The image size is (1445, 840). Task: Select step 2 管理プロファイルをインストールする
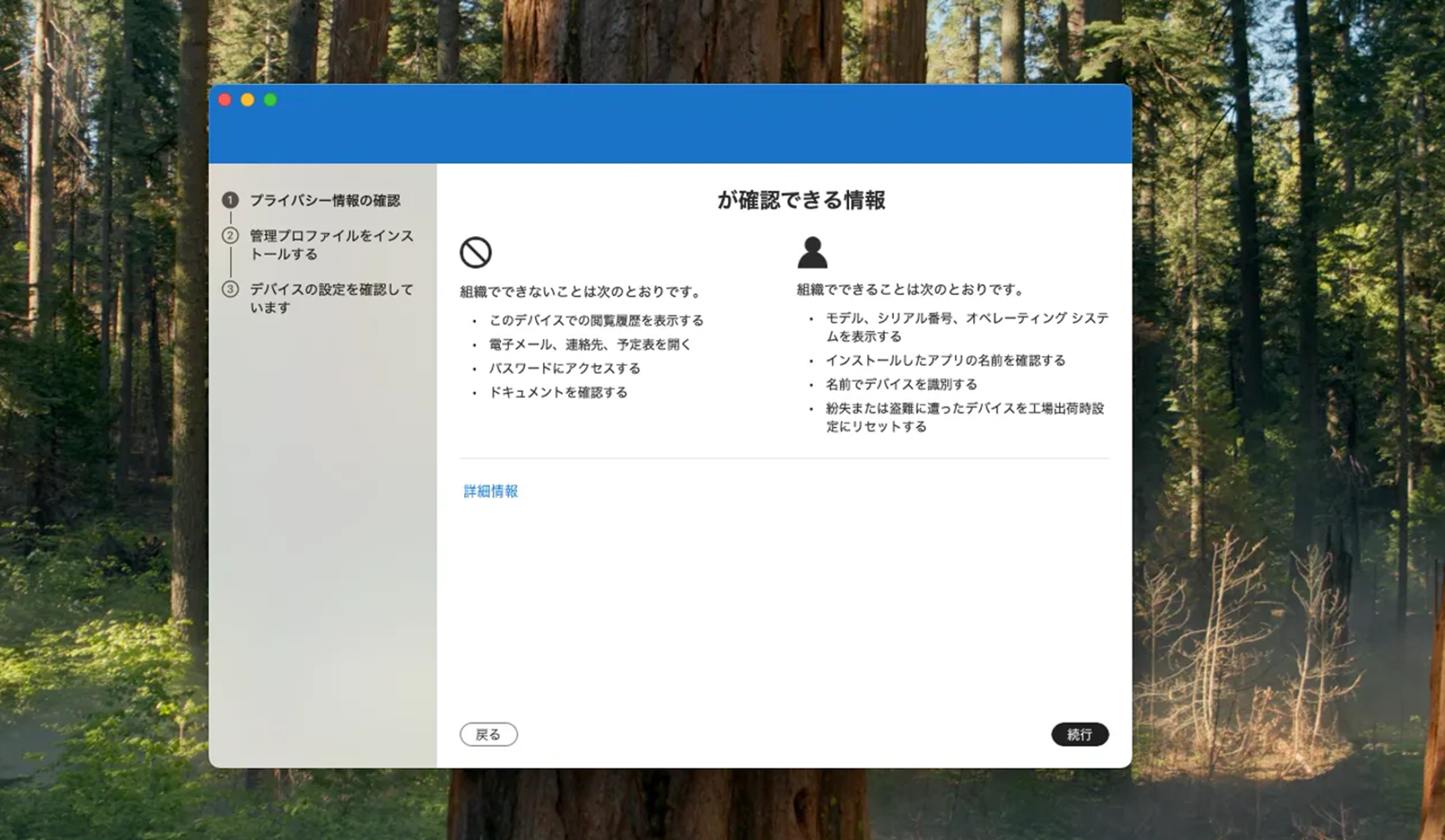(x=331, y=245)
